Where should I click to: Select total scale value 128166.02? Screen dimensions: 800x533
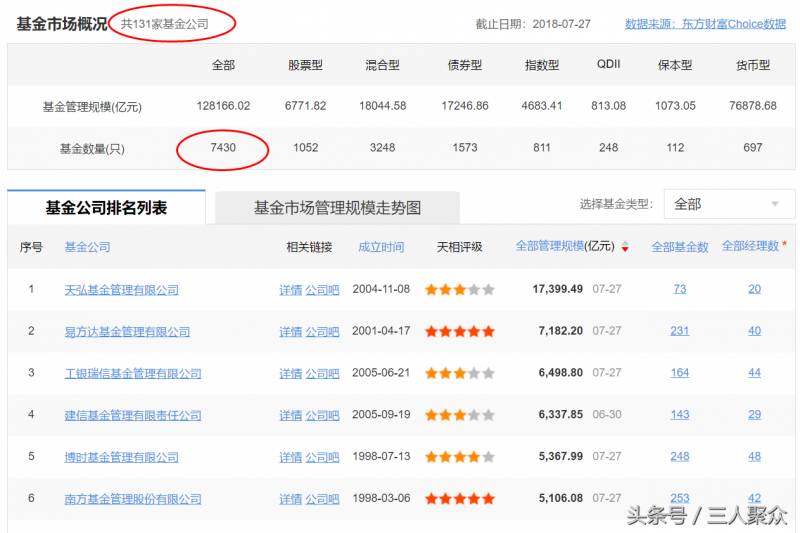click(223, 106)
